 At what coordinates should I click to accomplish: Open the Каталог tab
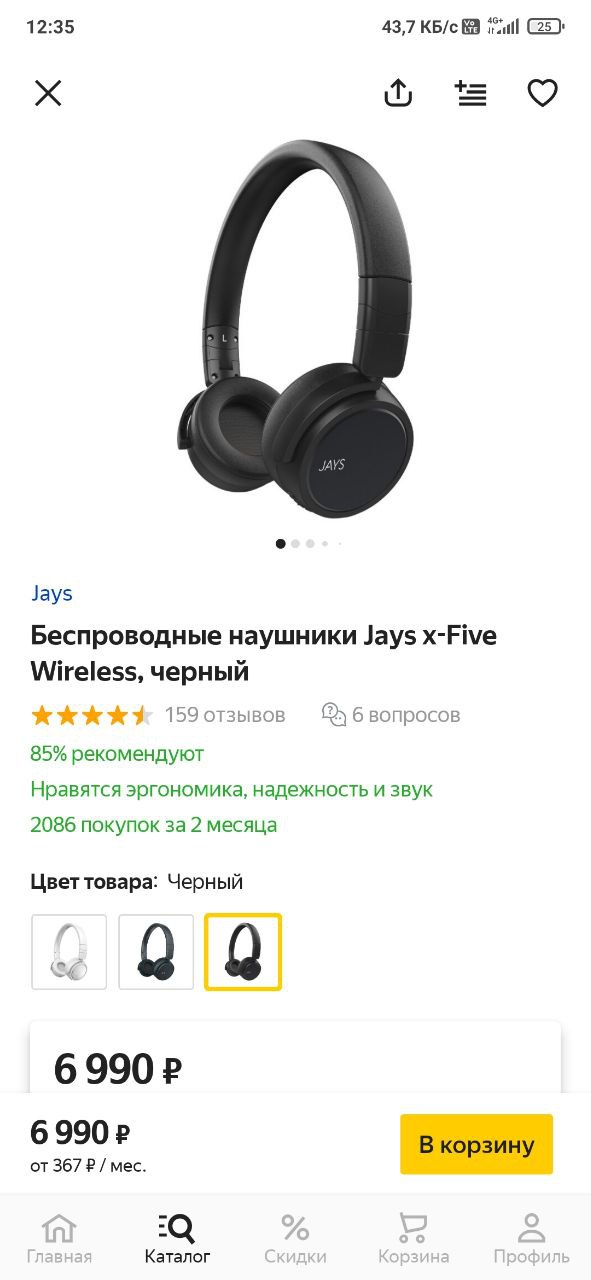point(177,1239)
